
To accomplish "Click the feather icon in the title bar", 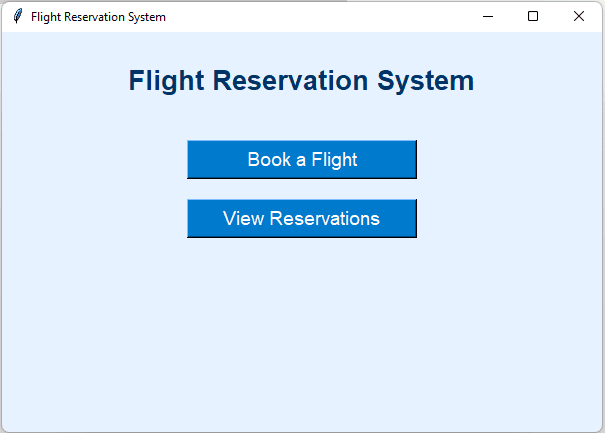I will coord(17,16).
